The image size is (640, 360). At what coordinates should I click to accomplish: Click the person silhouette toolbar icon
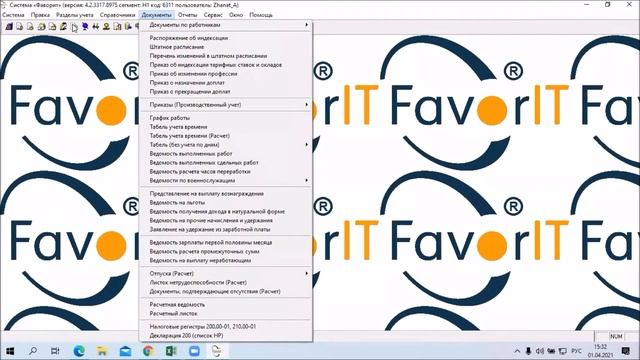point(106,27)
